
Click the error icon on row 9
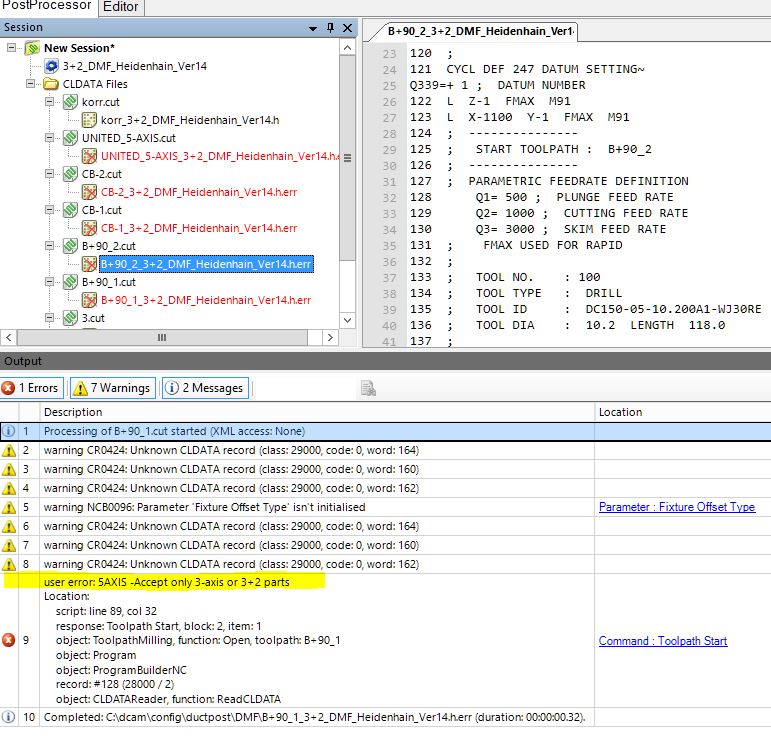[x=8, y=640]
